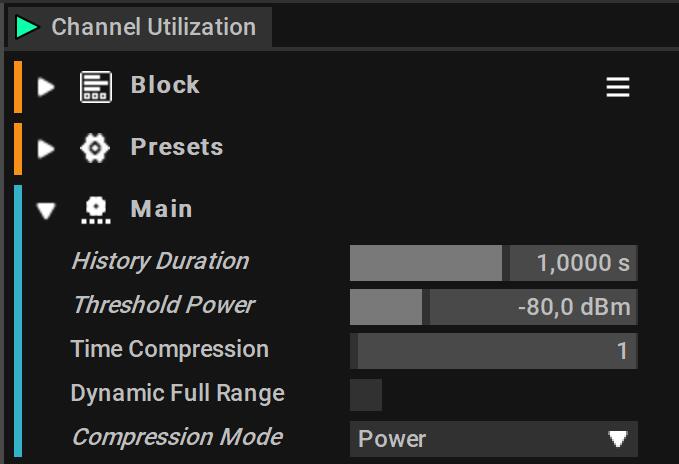
Task: Open the hamburger menu in Block row
Action: click(618, 87)
